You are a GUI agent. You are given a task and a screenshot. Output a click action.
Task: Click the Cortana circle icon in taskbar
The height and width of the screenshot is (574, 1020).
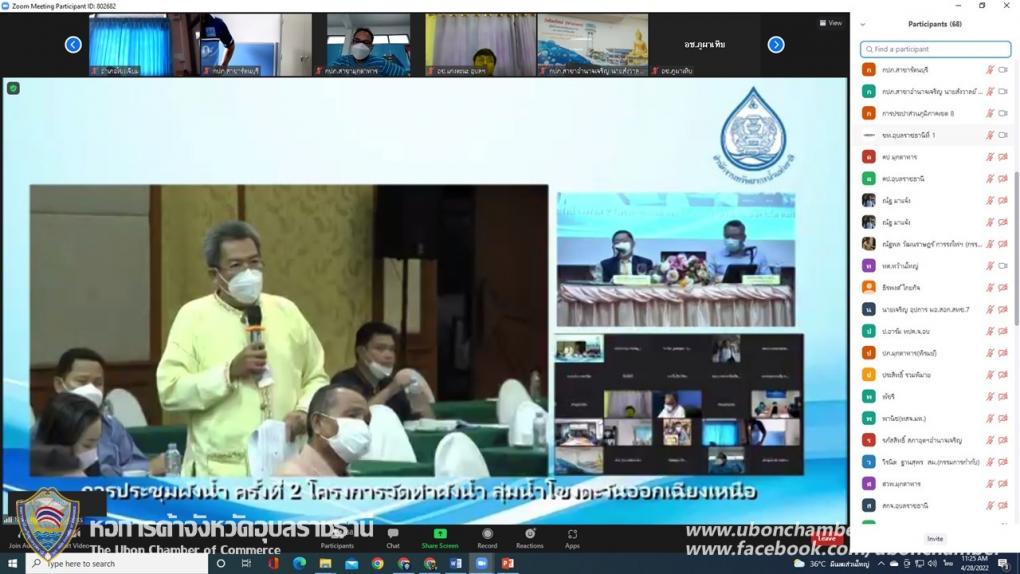point(221,563)
